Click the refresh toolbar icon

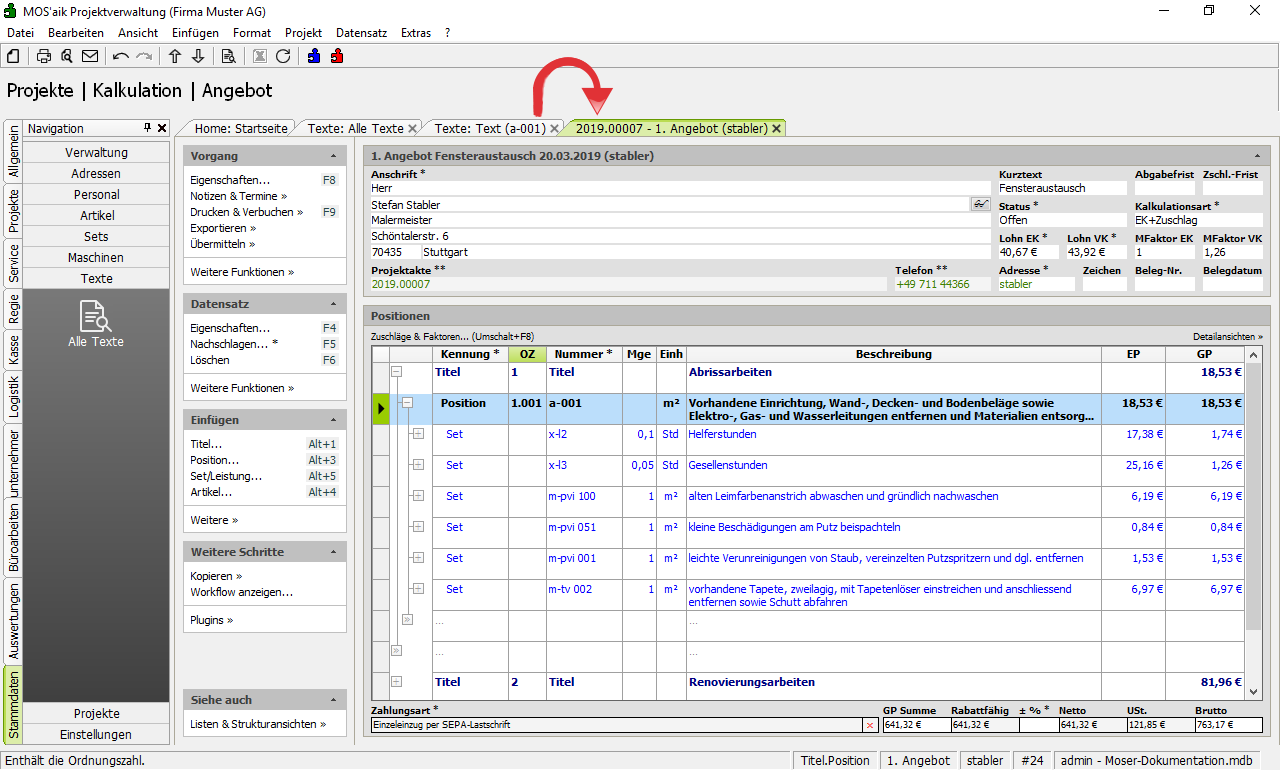coord(283,56)
